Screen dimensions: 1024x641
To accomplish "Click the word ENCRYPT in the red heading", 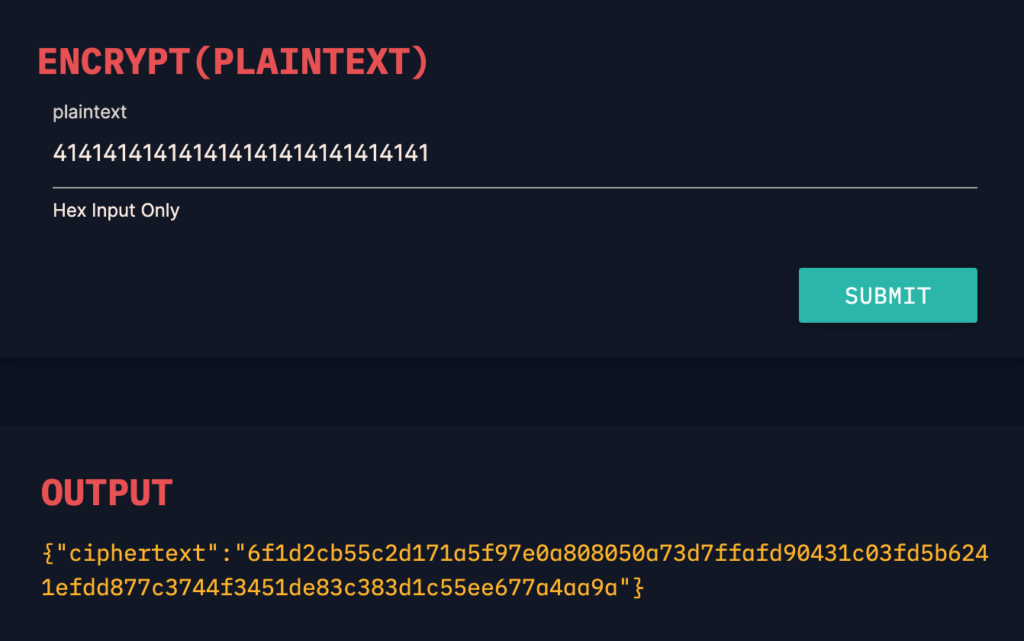I will pos(113,62).
